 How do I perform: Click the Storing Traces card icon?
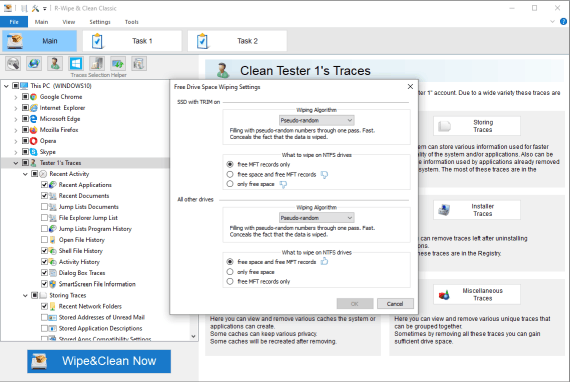pos(444,126)
